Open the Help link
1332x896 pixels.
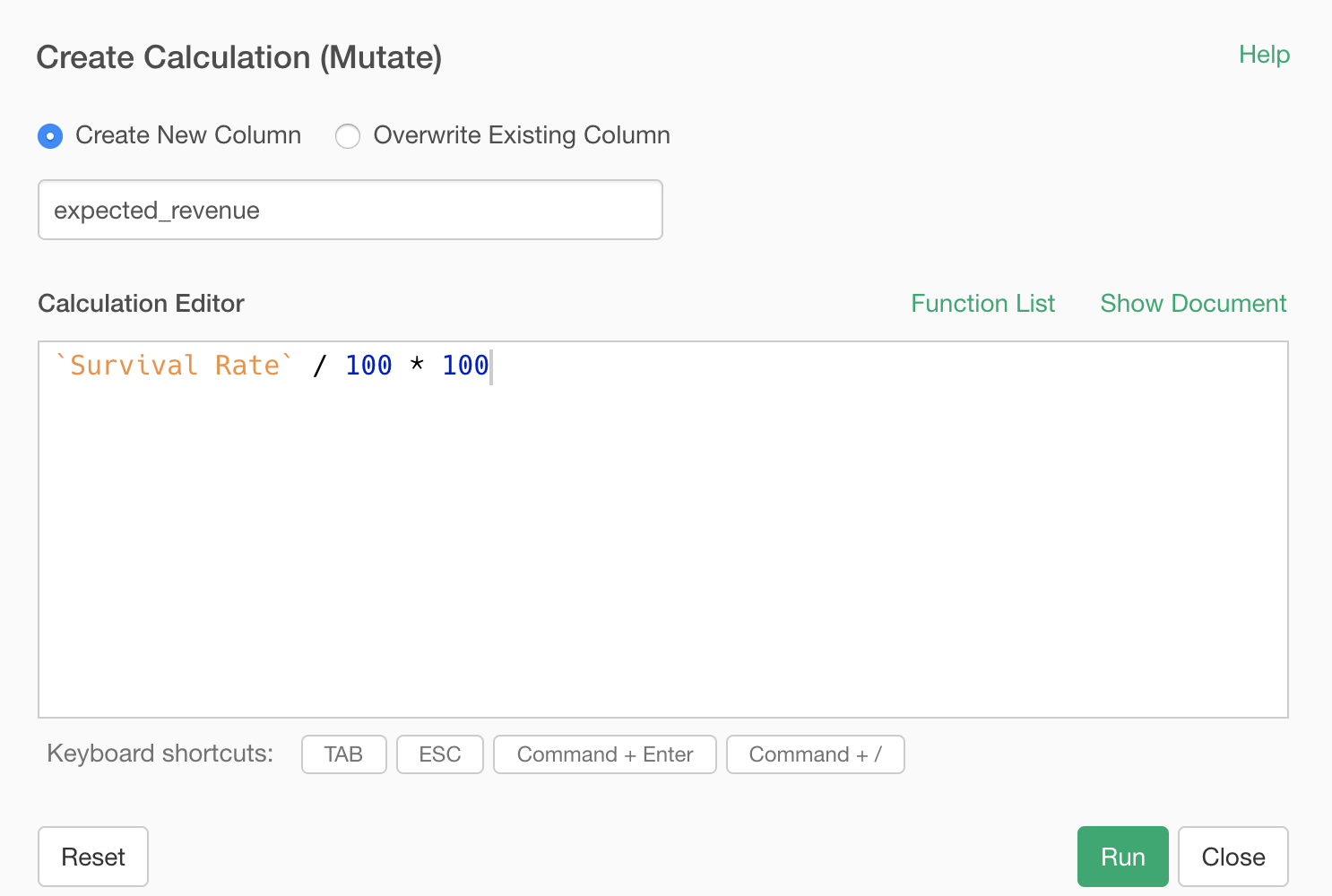[1264, 55]
